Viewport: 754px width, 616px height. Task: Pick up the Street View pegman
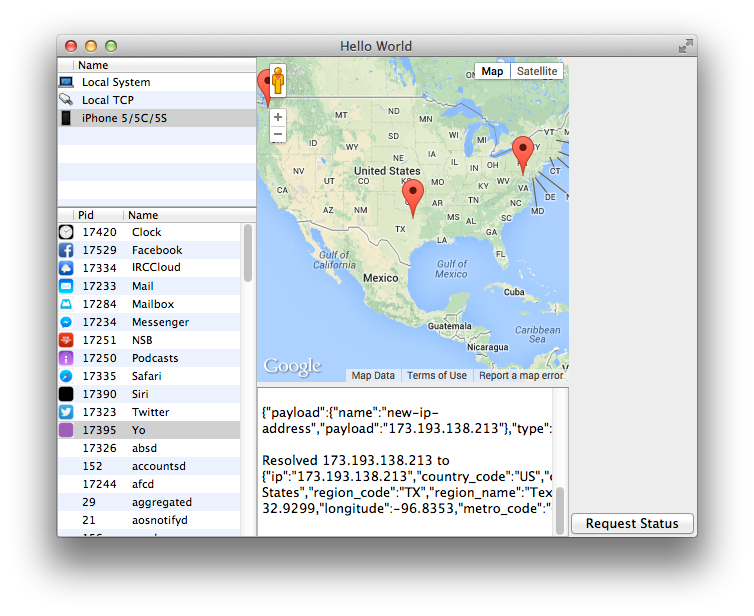click(x=278, y=80)
